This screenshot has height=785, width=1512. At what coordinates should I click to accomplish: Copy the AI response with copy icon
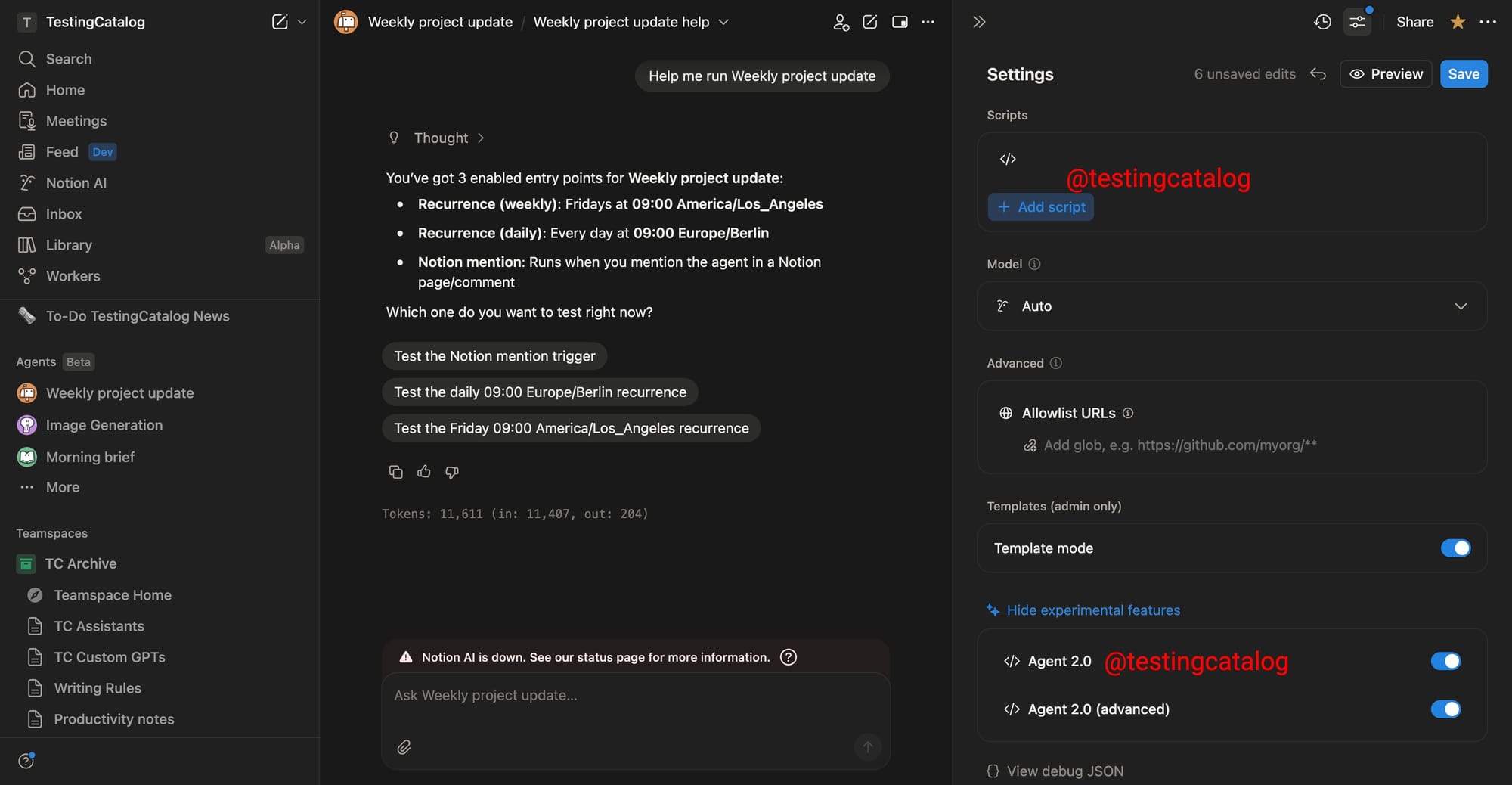[395, 472]
